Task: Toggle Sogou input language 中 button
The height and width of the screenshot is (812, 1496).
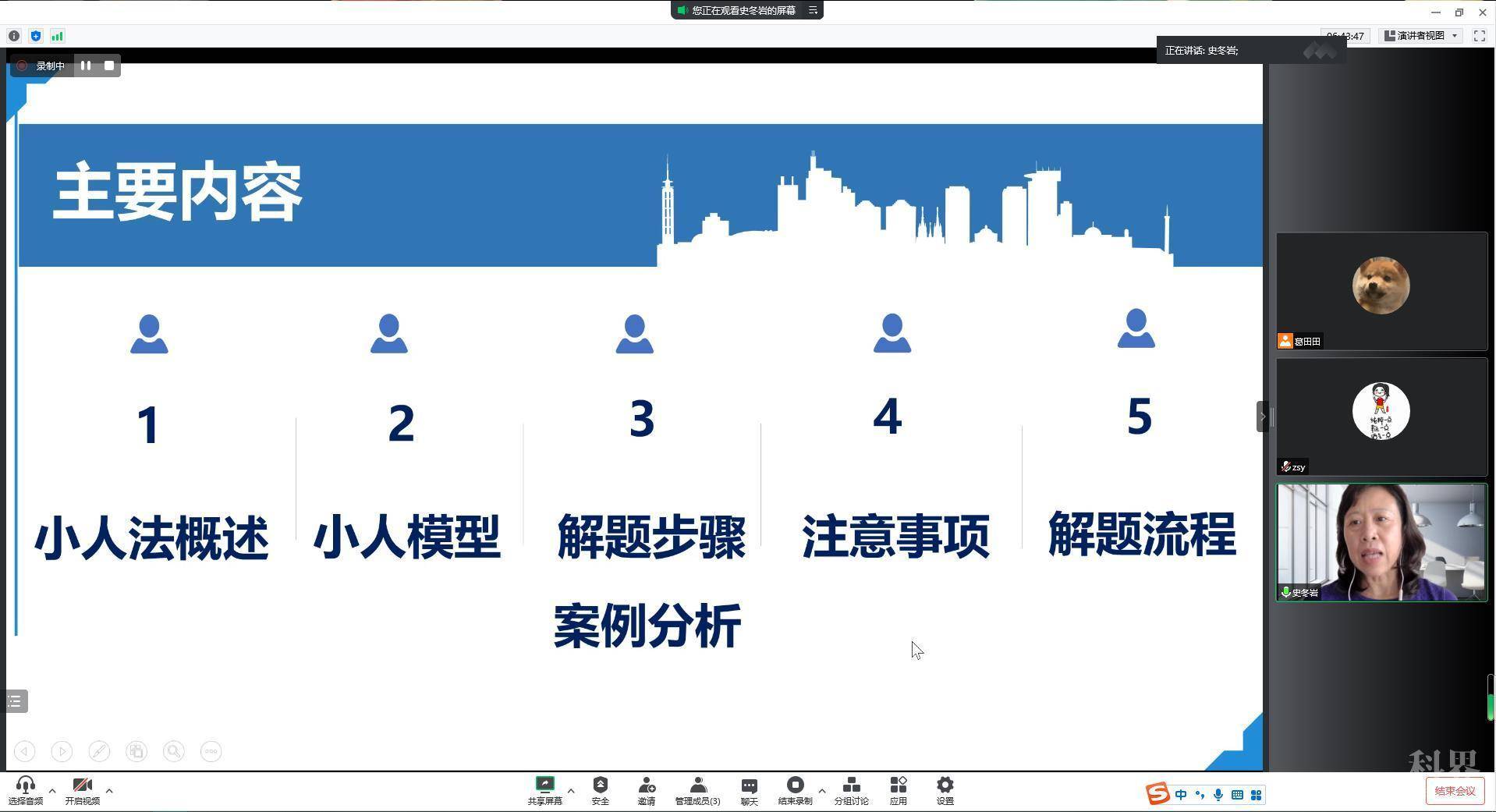Action: (1181, 795)
